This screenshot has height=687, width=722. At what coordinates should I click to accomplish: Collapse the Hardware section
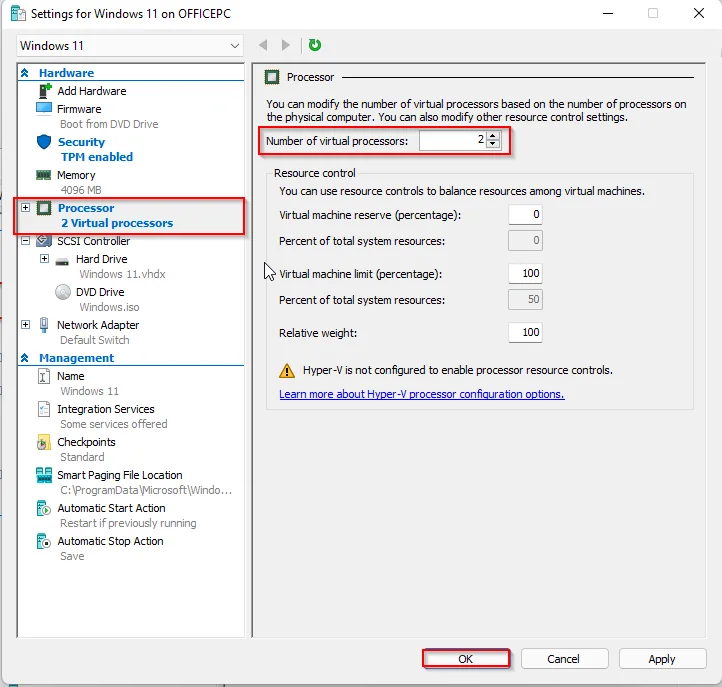click(x=25, y=73)
